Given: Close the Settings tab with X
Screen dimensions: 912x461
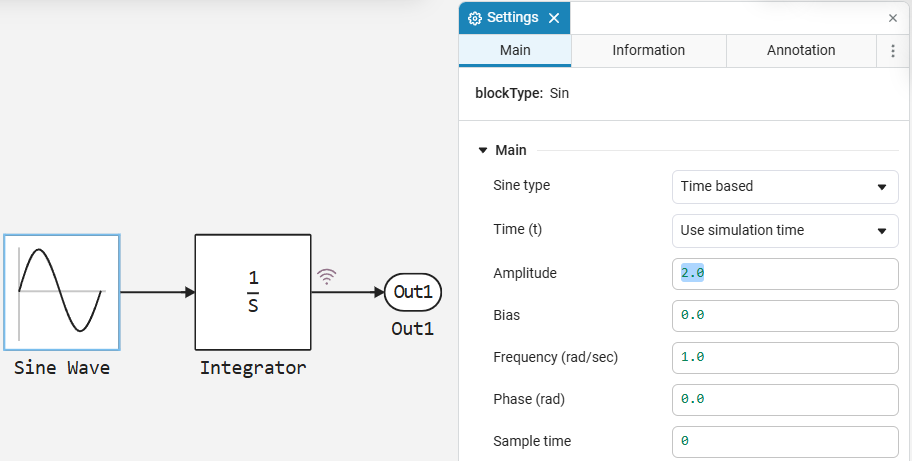Looking at the screenshot, I should tap(554, 18).
